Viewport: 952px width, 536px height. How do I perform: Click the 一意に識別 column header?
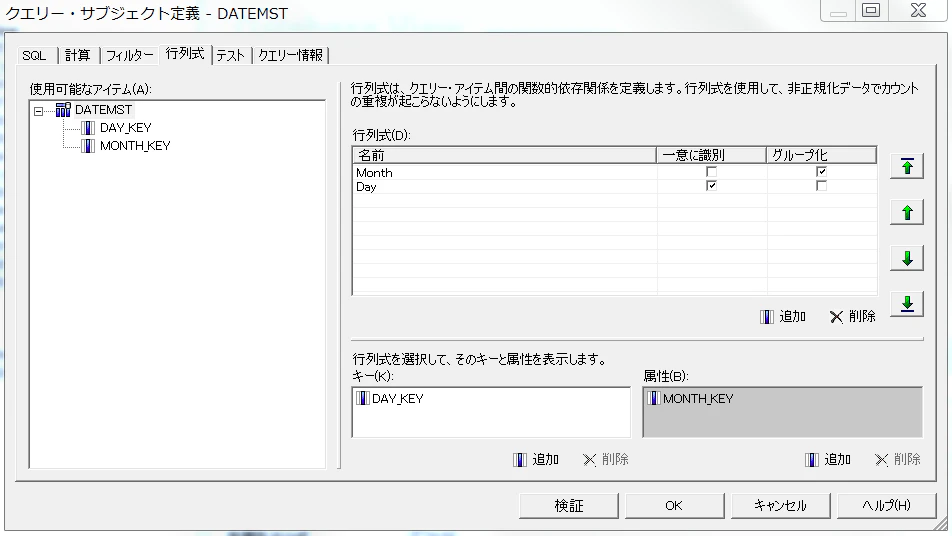pyautogui.click(x=711, y=155)
